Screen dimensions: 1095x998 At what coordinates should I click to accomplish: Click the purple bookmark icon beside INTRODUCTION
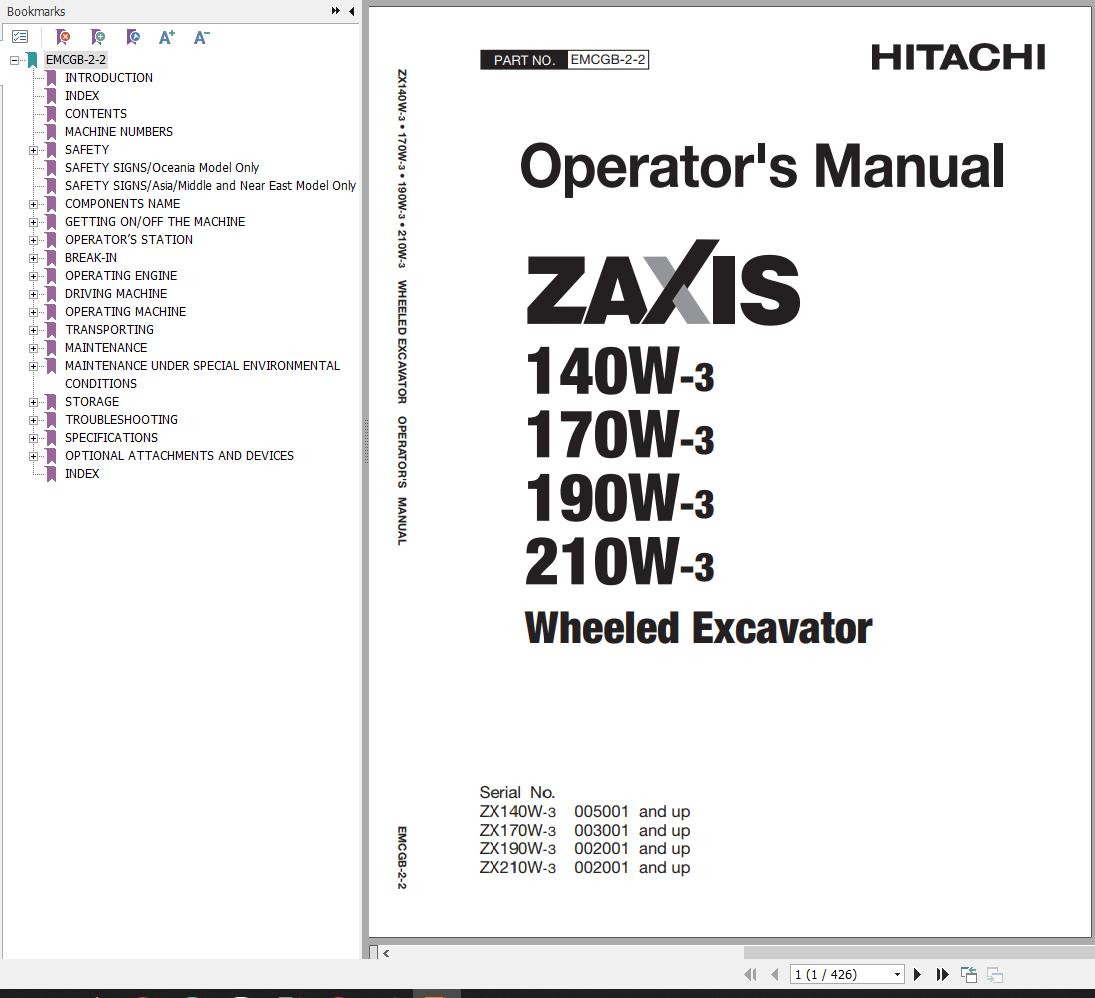51,78
